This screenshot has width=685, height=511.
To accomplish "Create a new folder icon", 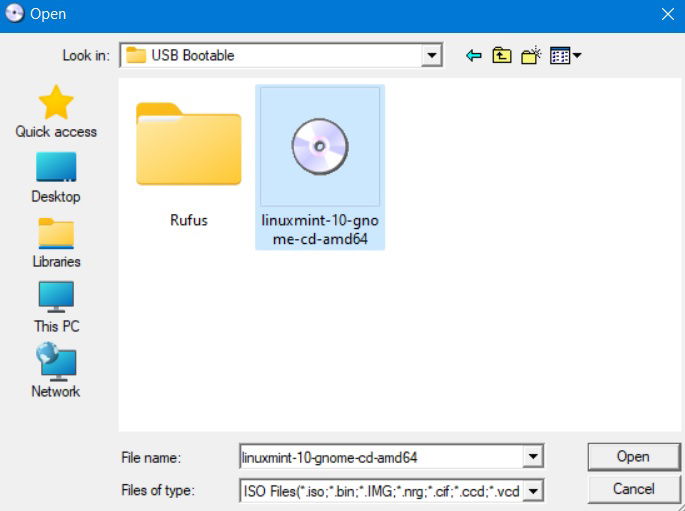I will (x=531, y=55).
